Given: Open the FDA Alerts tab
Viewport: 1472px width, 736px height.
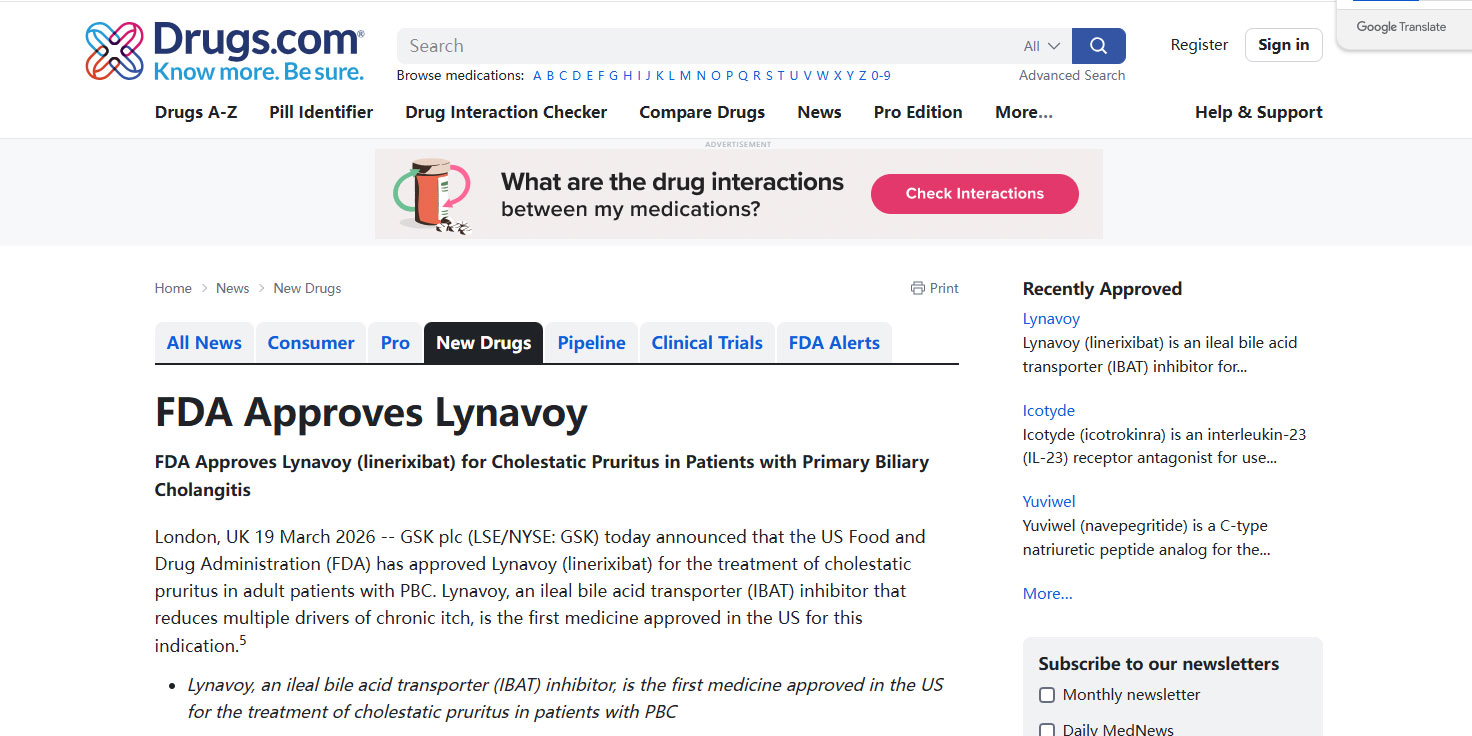Looking at the screenshot, I should pyautogui.click(x=834, y=343).
